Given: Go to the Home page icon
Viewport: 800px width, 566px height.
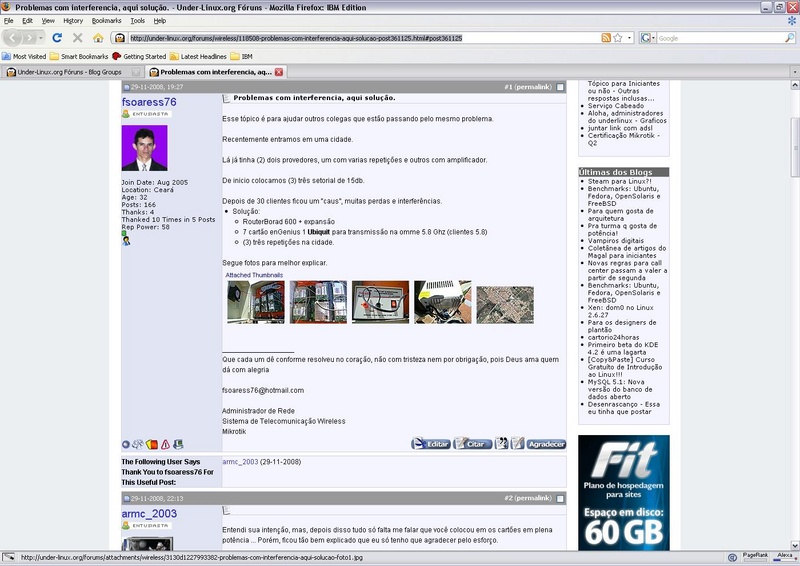Looking at the screenshot, I should click(x=98, y=38).
